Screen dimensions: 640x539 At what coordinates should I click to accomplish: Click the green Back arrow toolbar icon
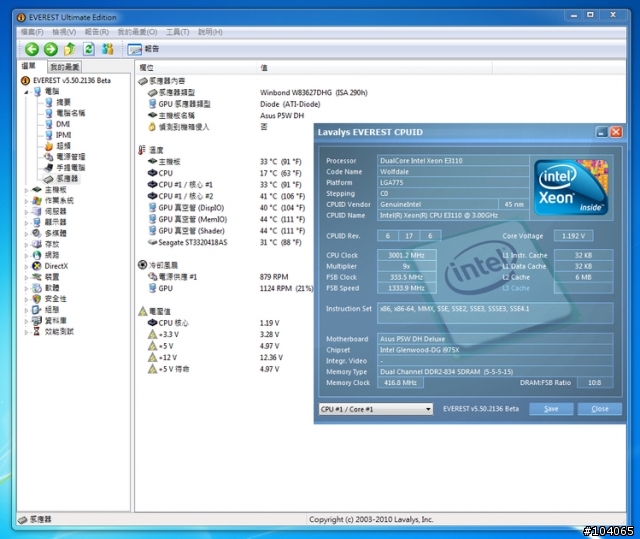[32, 49]
